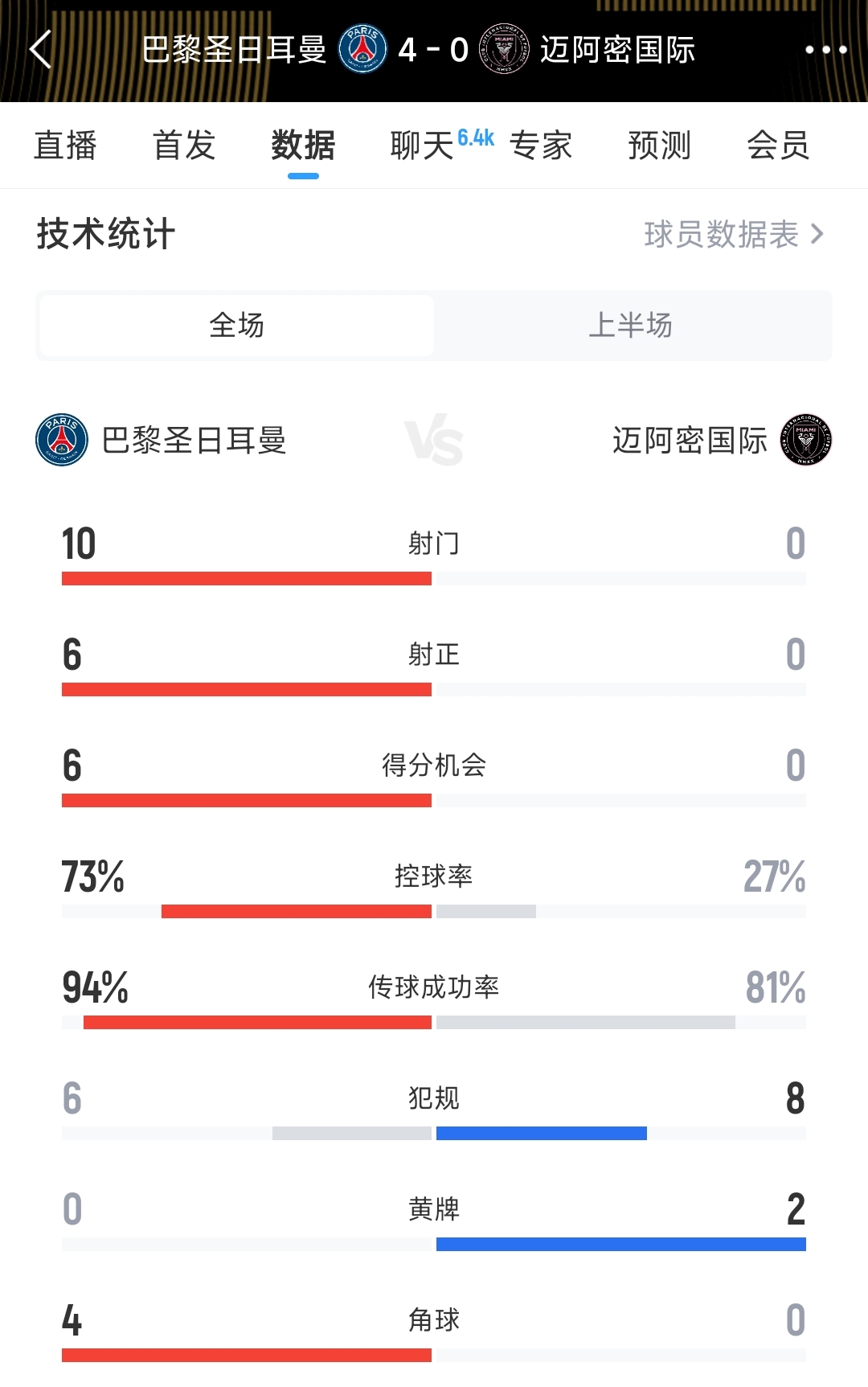This screenshot has width=868, height=1387.
Task: Tap the 4 - 0 score in the header
Action: (433, 50)
